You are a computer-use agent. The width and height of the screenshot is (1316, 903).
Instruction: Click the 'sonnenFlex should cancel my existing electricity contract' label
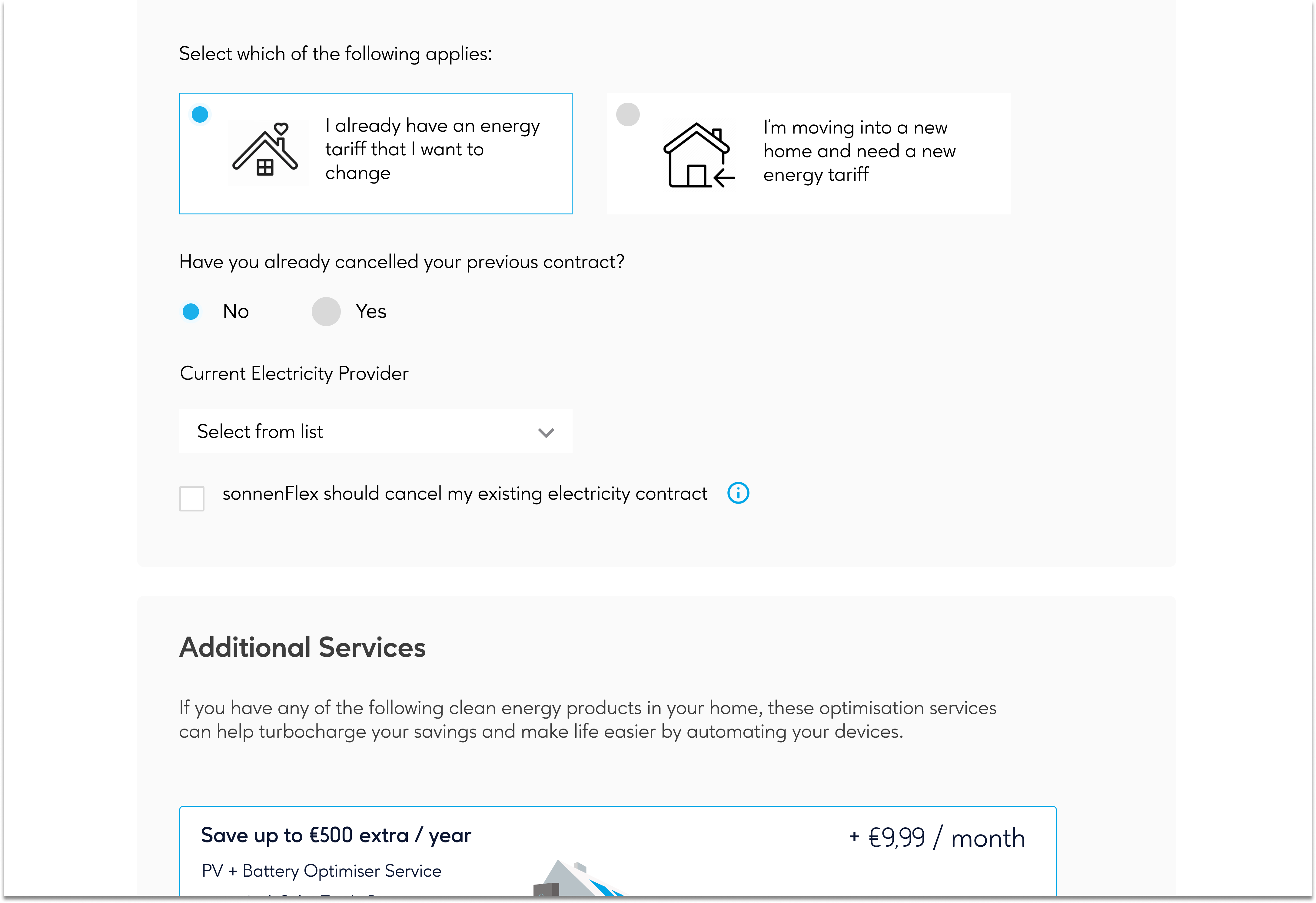(x=465, y=494)
